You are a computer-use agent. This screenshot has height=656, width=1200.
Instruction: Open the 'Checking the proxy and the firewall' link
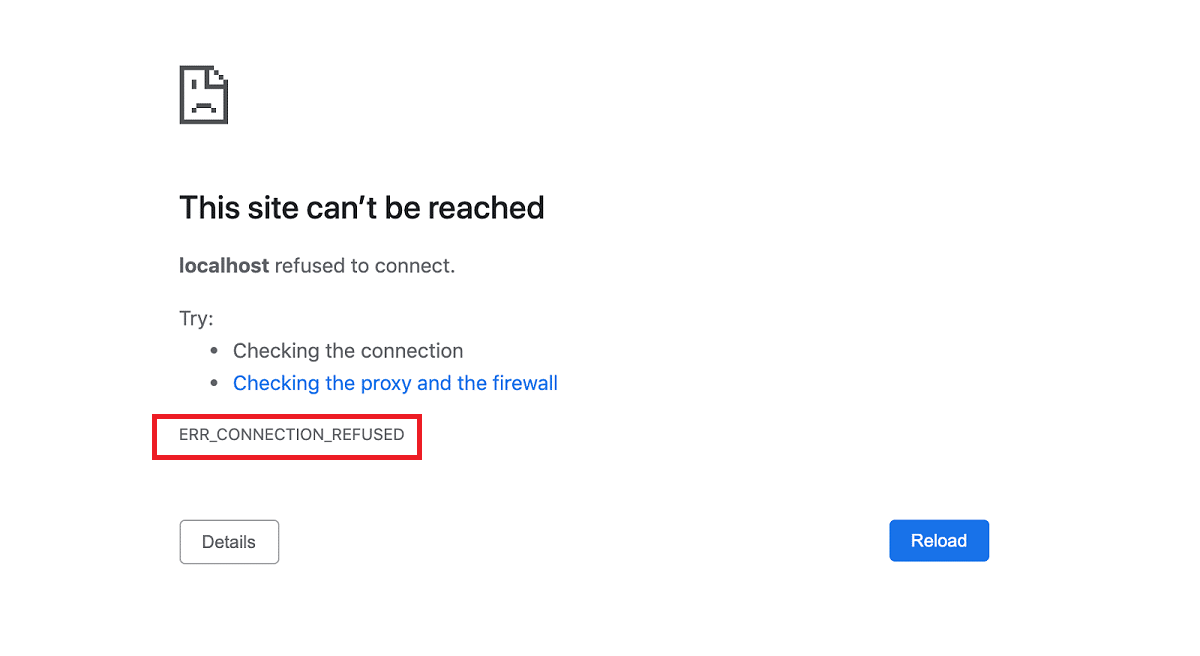click(395, 382)
